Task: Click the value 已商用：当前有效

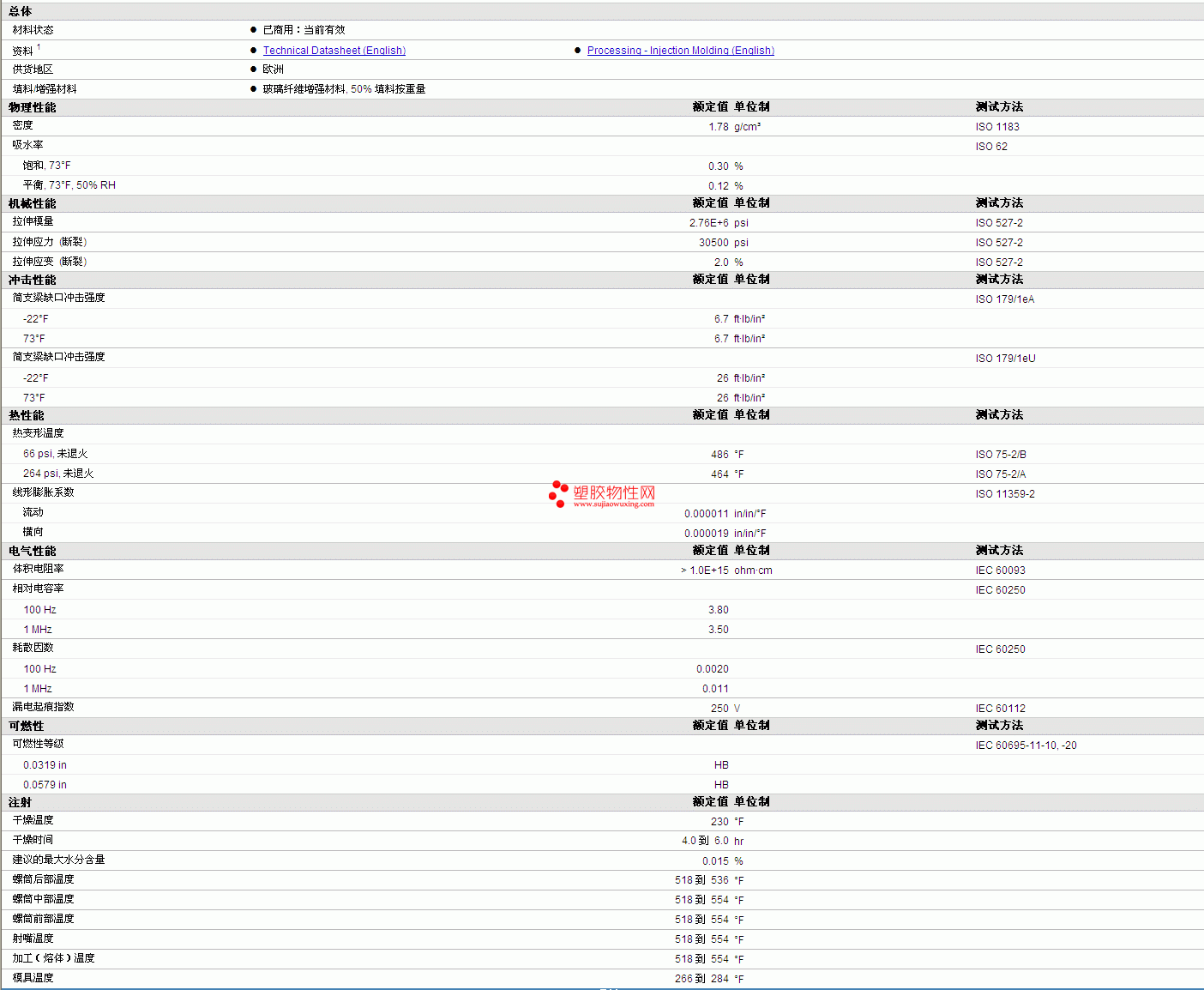Action: point(304,30)
